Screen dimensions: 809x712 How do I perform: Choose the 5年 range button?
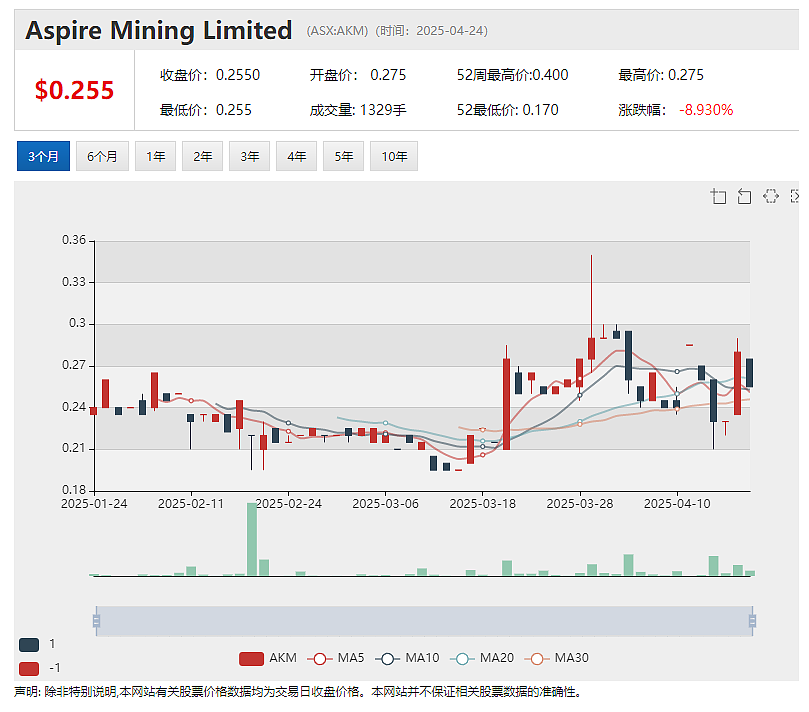tap(343, 156)
